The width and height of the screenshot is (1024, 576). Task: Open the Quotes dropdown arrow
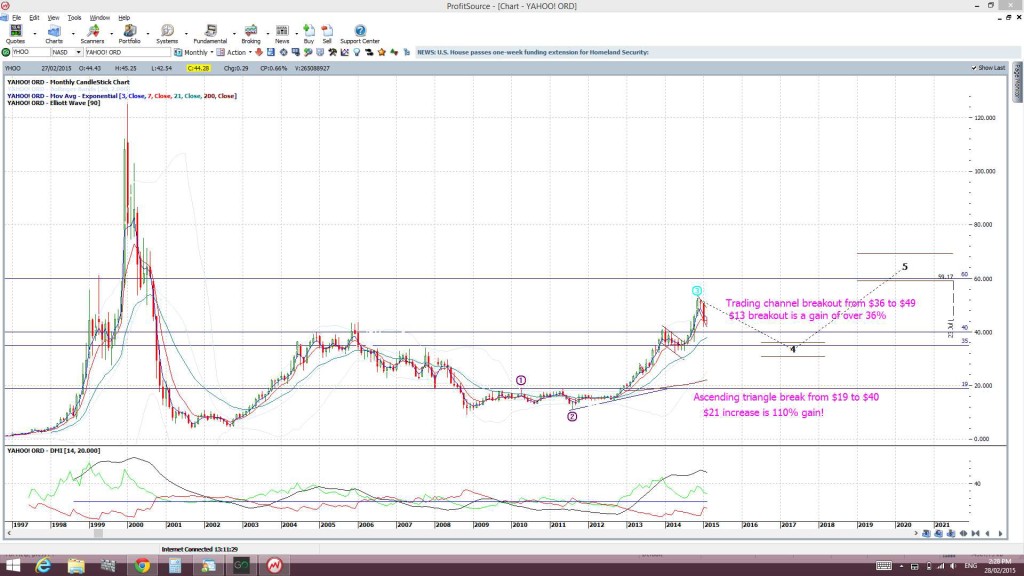(x=35, y=33)
